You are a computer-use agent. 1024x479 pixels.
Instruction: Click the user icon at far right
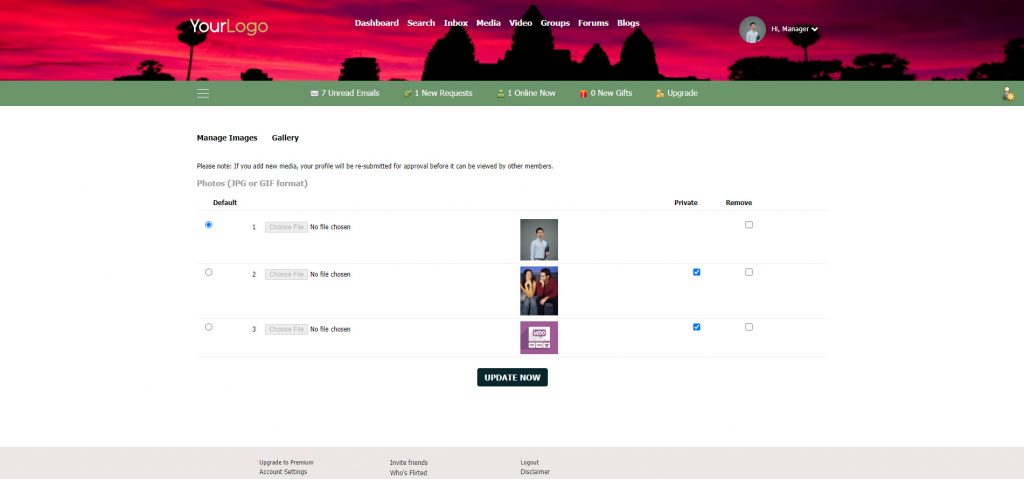point(1008,94)
